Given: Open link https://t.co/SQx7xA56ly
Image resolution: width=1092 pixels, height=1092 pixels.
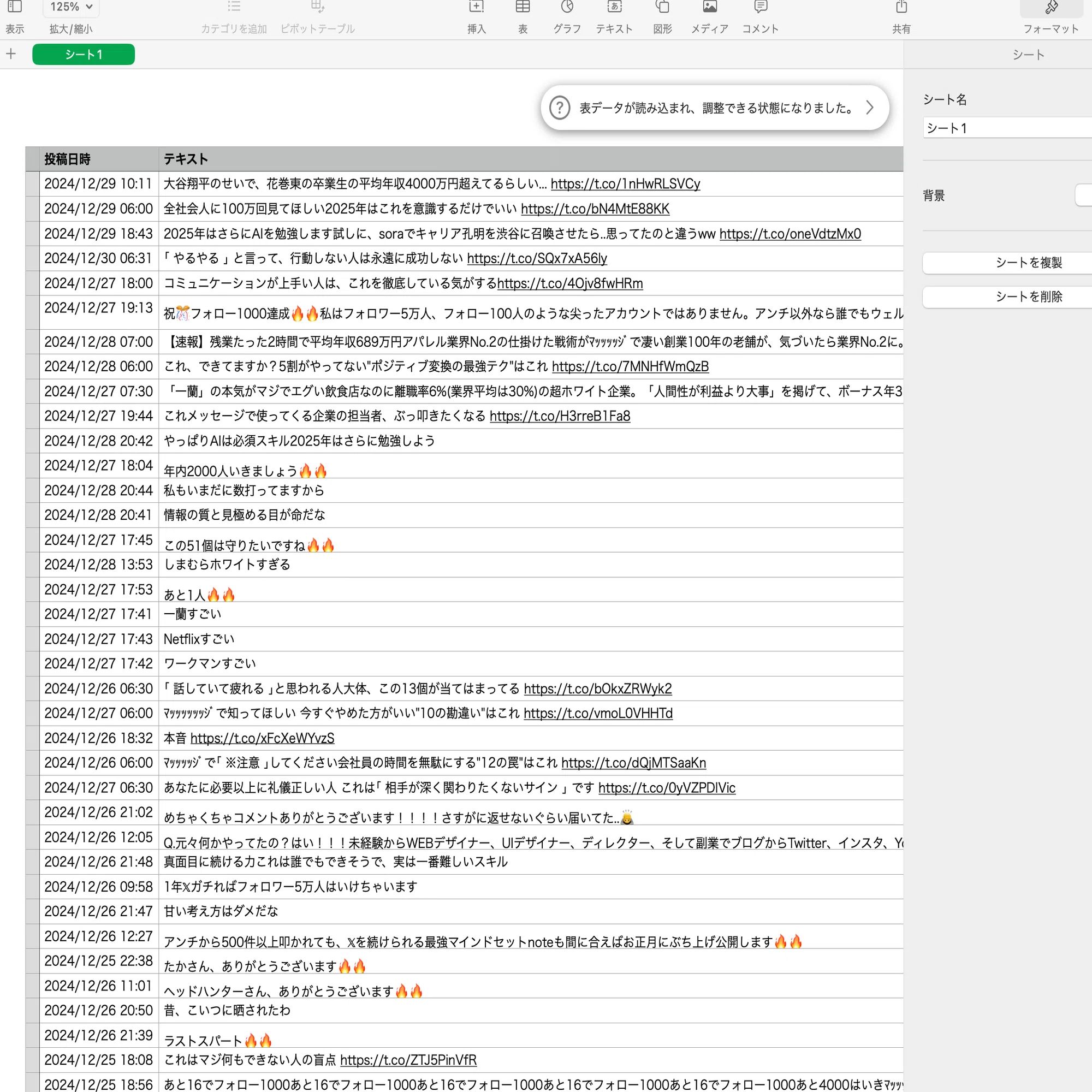Looking at the screenshot, I should point(536,258).
